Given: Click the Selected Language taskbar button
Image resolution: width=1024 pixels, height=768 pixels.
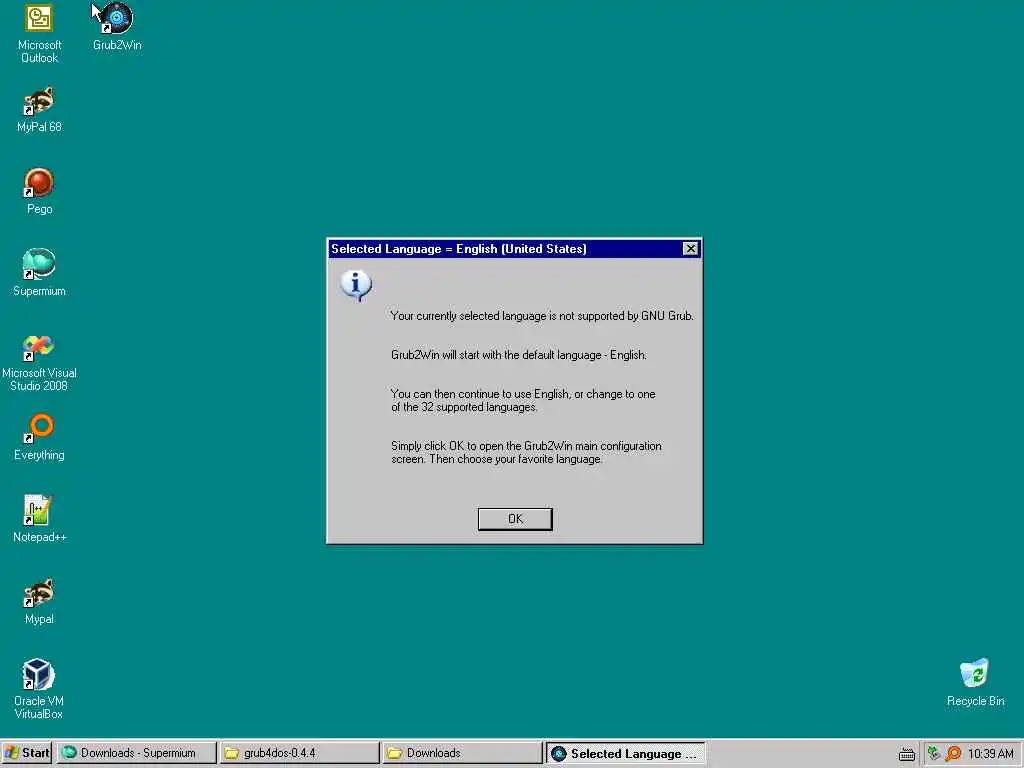Looking at the screenshot, I should 626,753.
